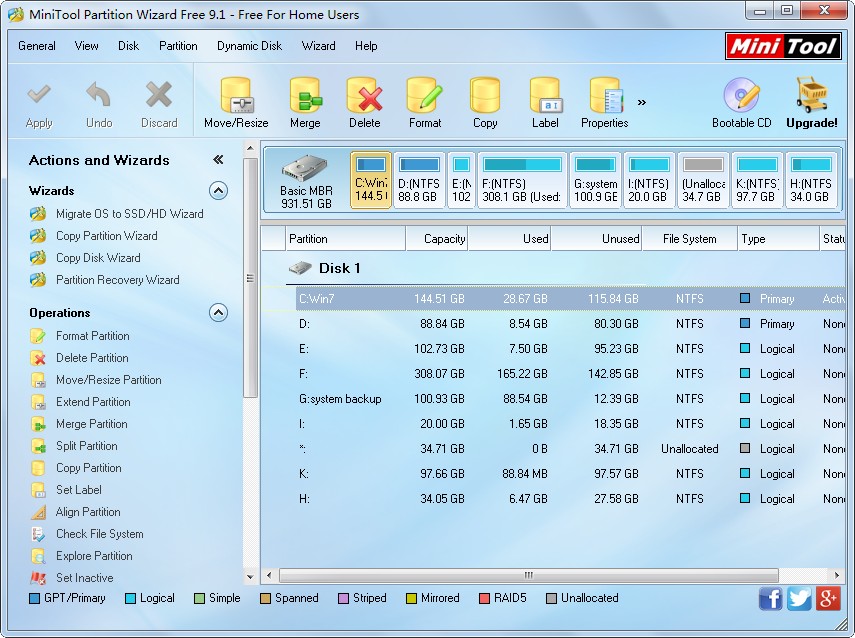This screenshot has height=638, width=855.
Task: Select the G:system backup partition row
Action: tap(340, 399)
